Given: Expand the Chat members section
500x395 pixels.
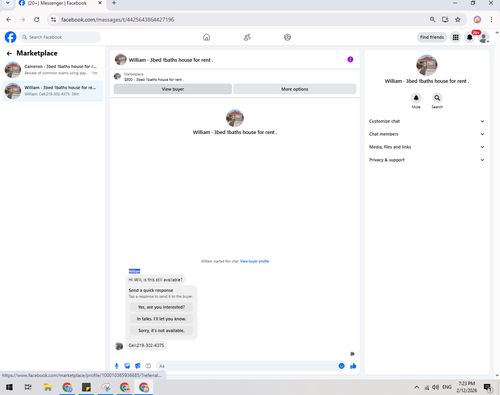Looking at the screenshot, I should pos(426,134).
